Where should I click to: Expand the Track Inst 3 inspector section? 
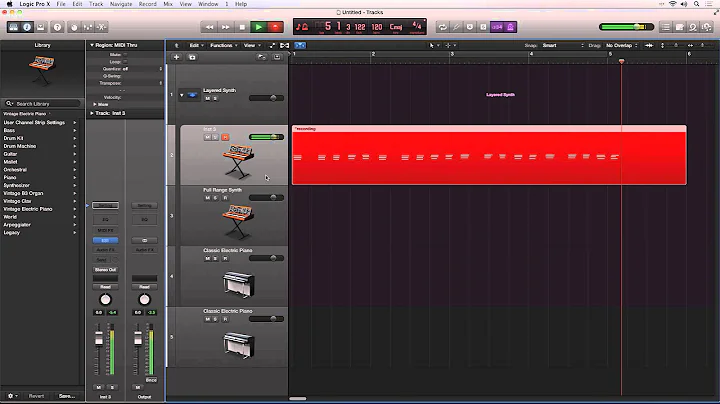point(92,113)
